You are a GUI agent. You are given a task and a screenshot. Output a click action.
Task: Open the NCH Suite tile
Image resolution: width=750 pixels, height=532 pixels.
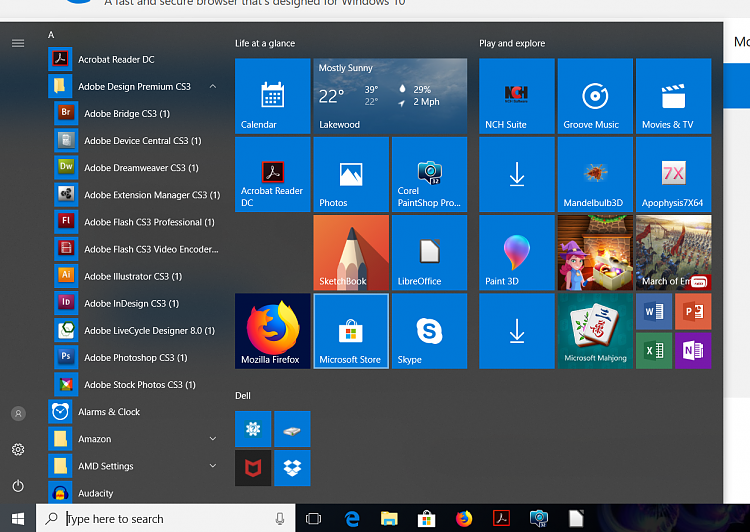tap(517, 96)
